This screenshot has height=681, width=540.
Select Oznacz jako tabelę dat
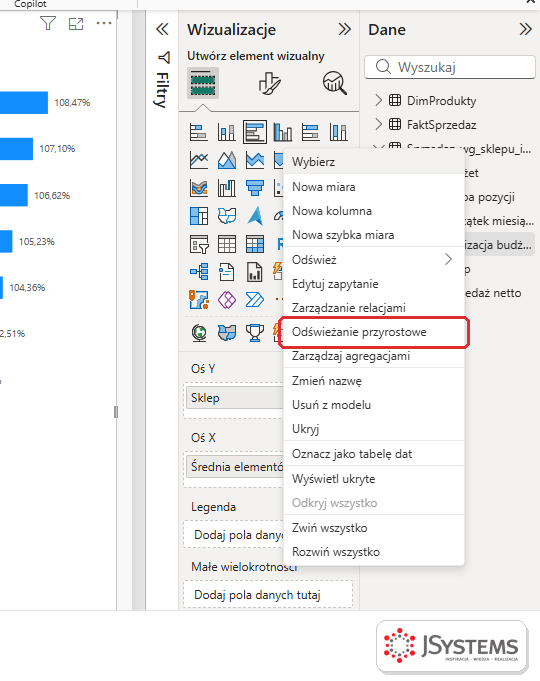click(374, 454)
